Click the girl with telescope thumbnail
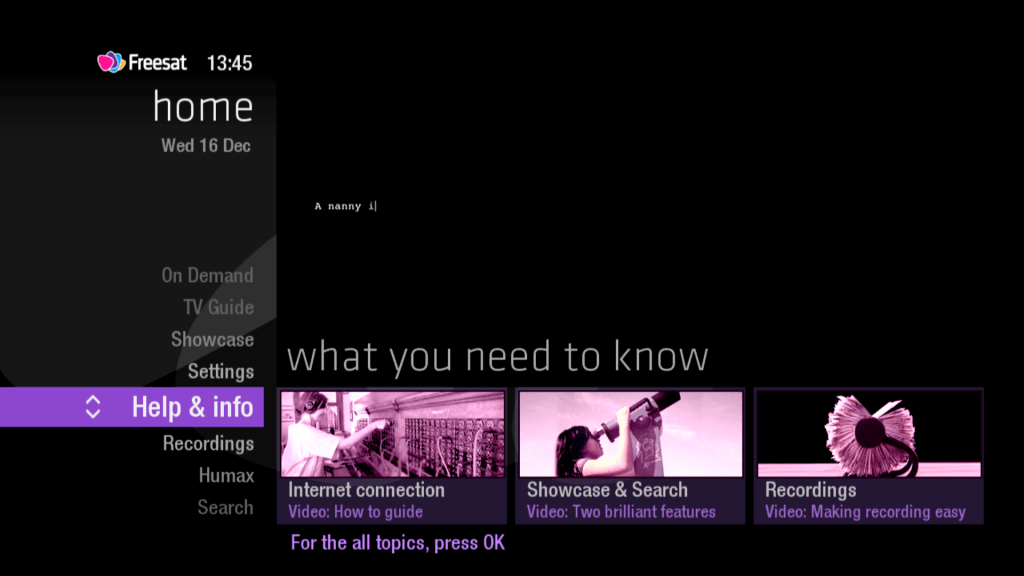 tap(630, 434)
